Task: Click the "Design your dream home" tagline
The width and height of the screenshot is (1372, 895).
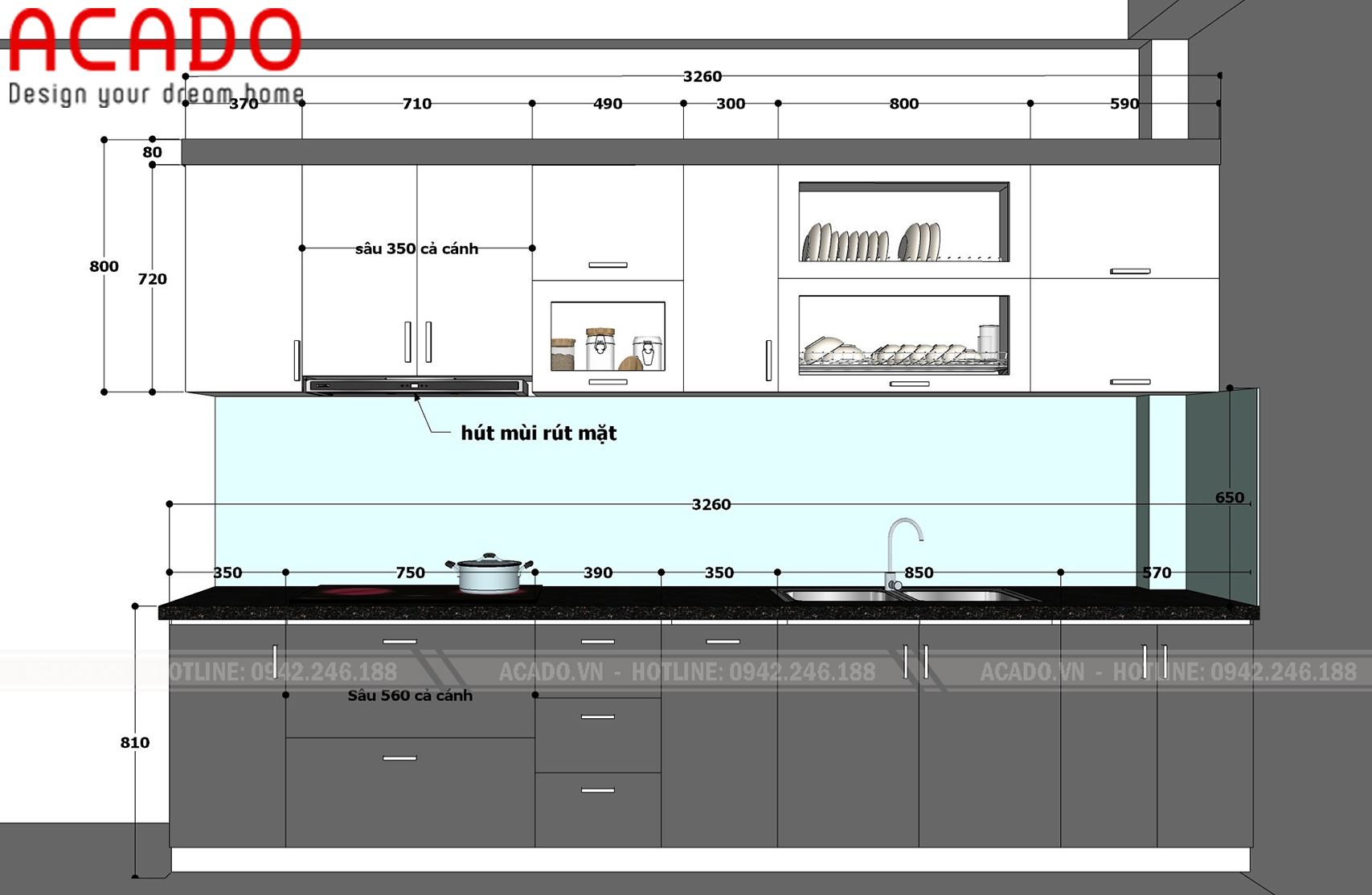Action: (x=156, y=93)
